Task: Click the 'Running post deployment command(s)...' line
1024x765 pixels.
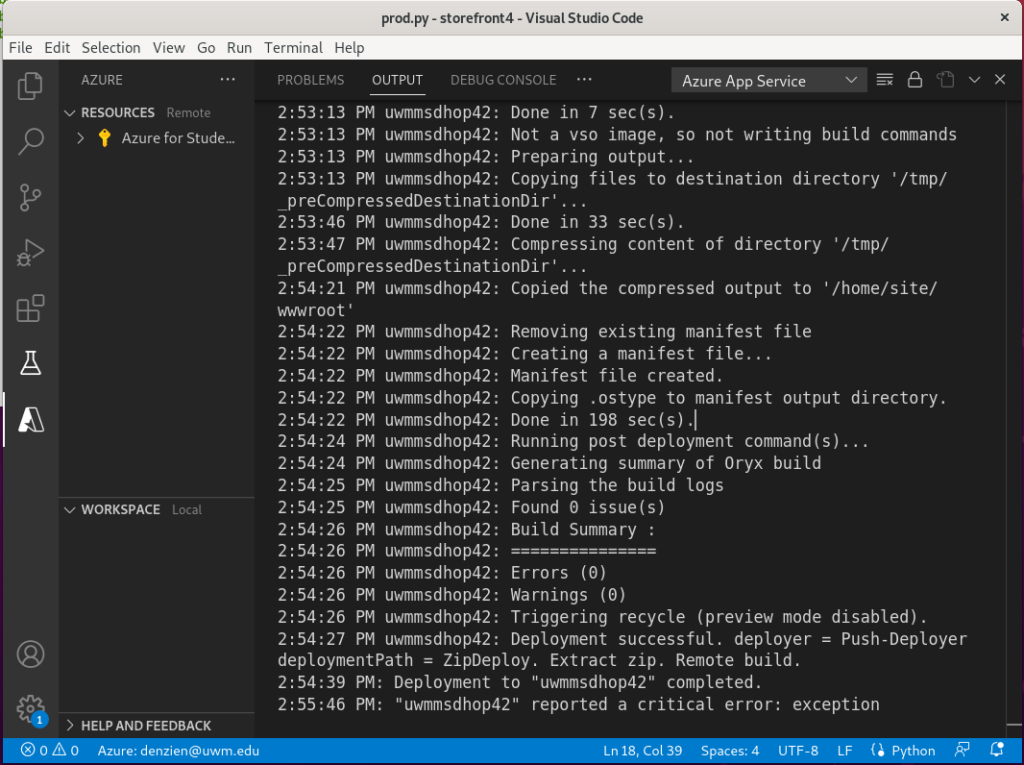Action: tap(573, 441)
